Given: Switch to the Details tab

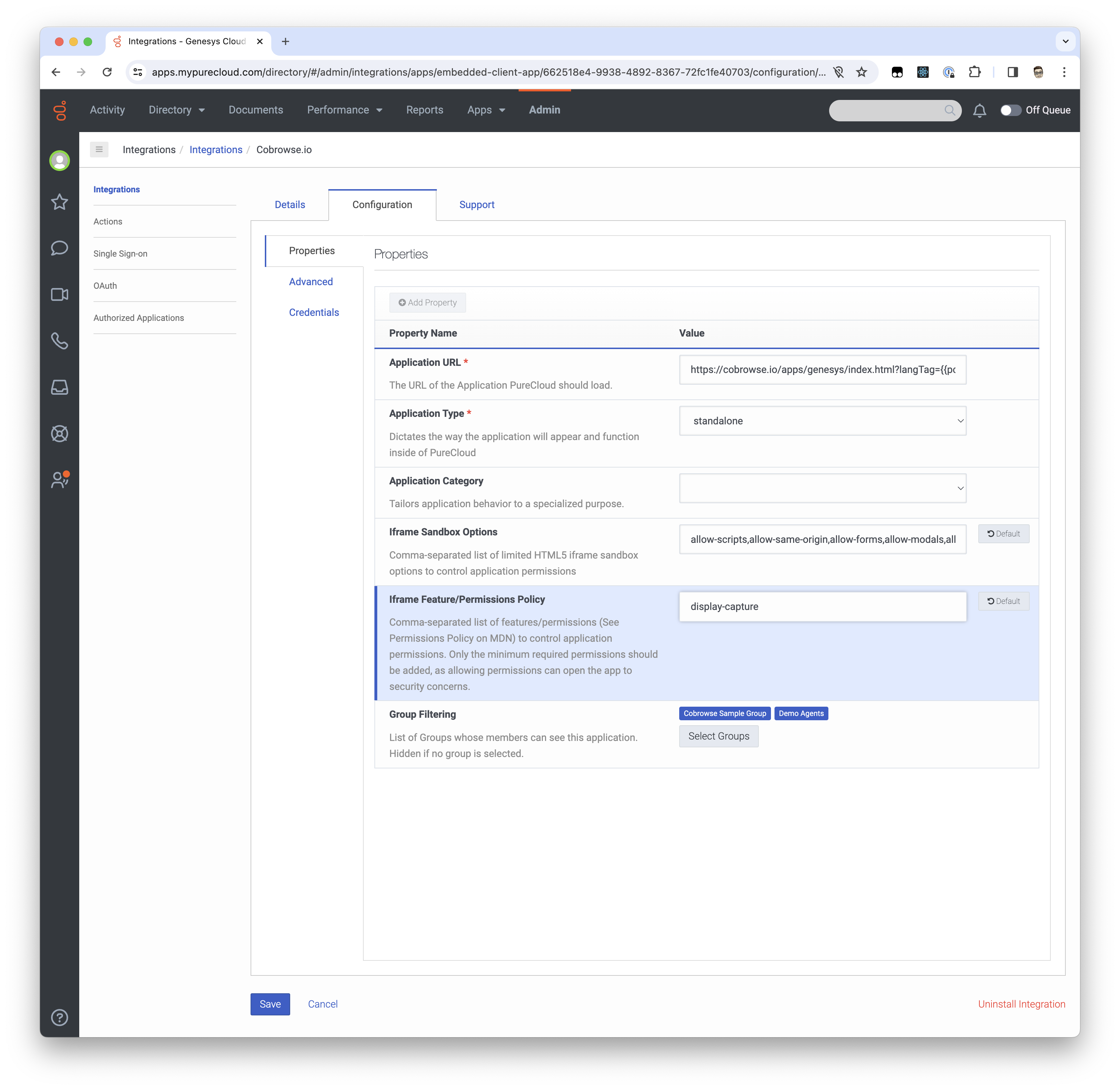Looking at the screenshot, I should 290,205.
